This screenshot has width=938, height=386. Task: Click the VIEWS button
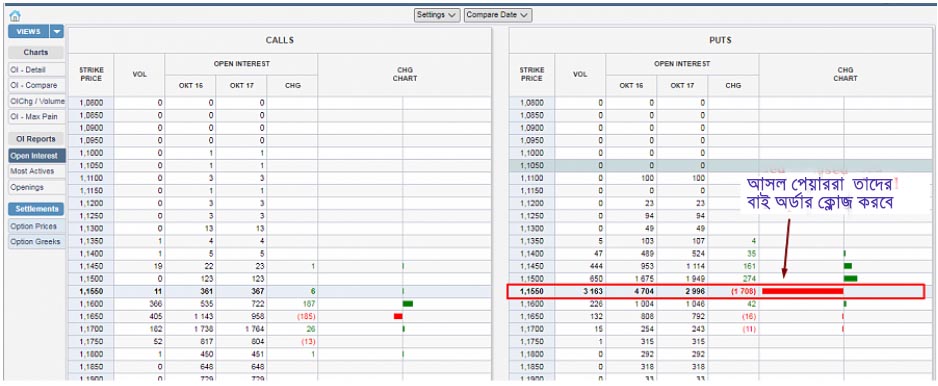(x=29, y=32)
